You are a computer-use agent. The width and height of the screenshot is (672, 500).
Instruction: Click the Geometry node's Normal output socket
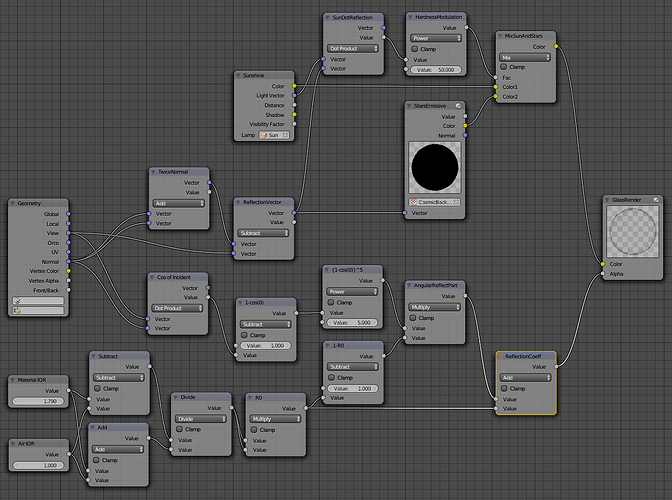[x=69, y=261]
